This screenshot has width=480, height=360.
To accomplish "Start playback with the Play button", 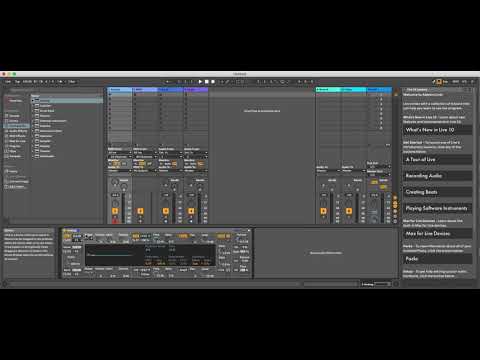I will click(x=200, y=82).
